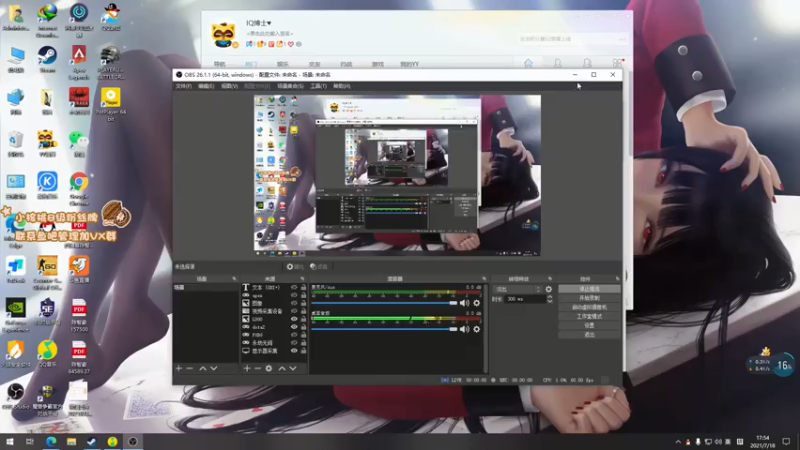The image size is (800, 450).
Task: Hide the LOGO source
Action: (294, 319)
